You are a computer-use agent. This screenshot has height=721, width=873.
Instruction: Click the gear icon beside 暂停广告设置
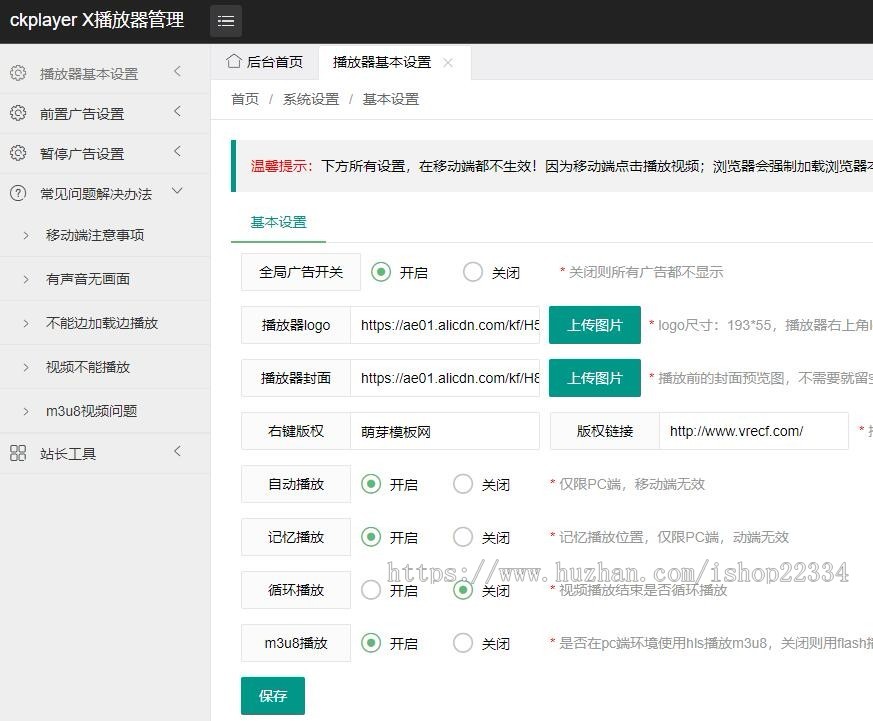tap(17, 152)
